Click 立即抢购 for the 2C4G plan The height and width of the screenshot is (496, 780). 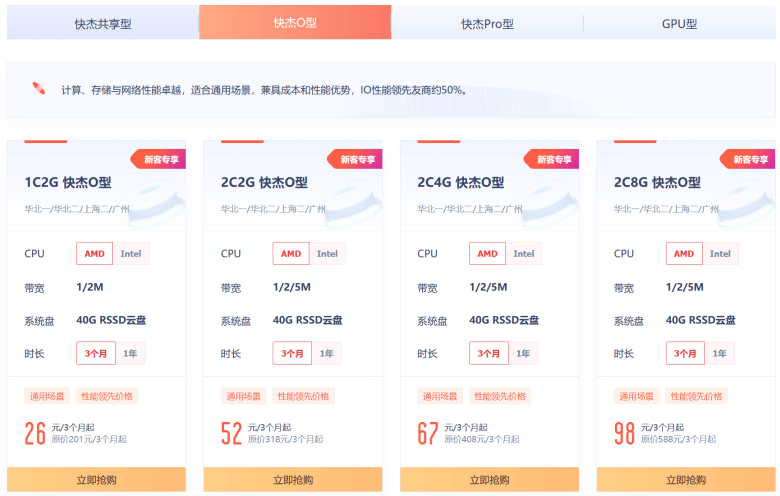pyautogui.click(x=489, y=480)
